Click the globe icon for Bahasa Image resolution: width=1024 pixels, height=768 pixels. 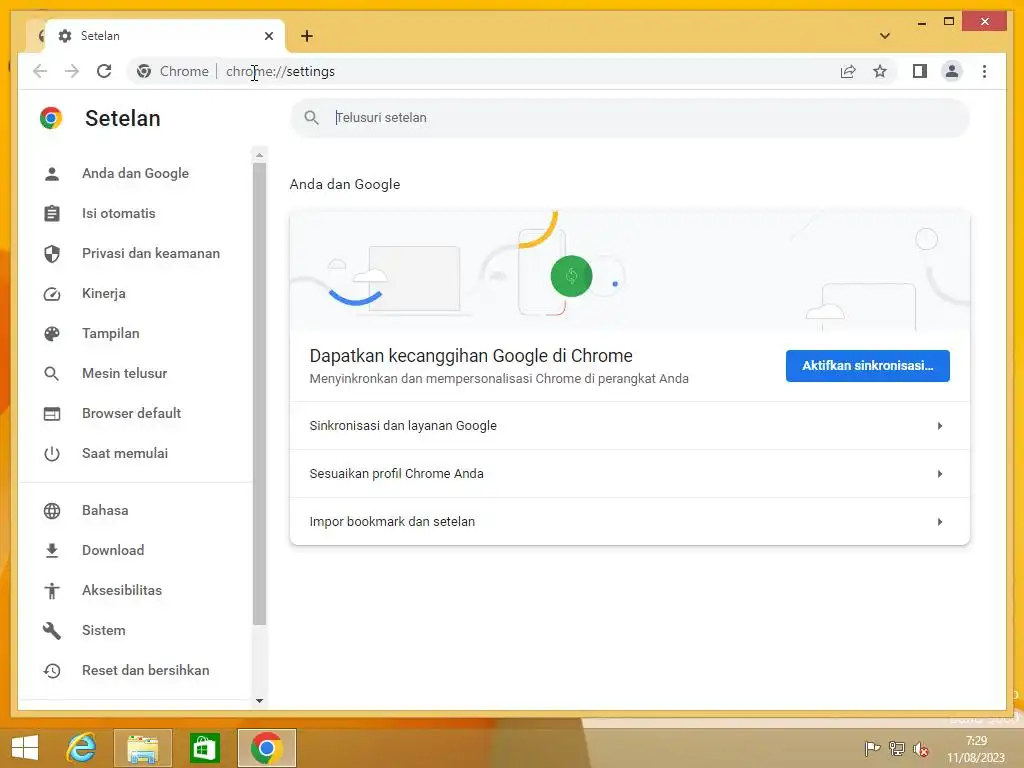point(52,511)
